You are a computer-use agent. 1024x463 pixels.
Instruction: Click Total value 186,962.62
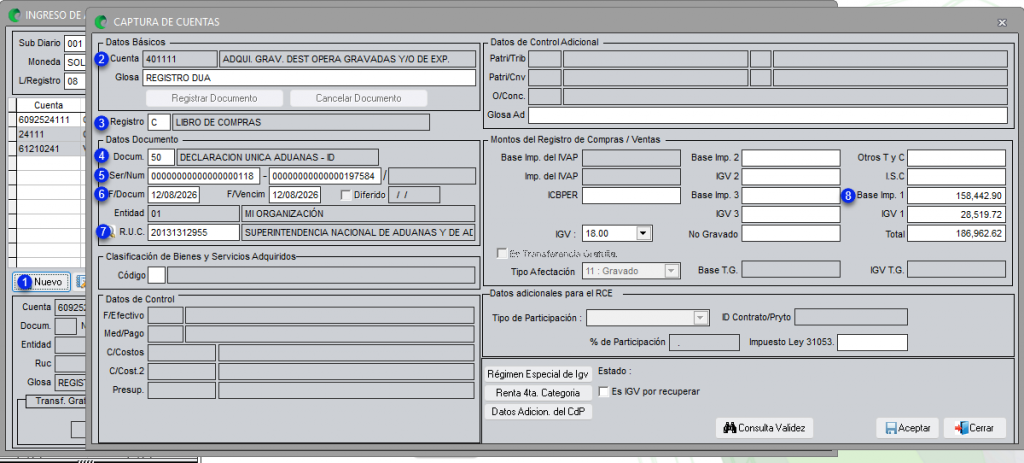point(956,233)
